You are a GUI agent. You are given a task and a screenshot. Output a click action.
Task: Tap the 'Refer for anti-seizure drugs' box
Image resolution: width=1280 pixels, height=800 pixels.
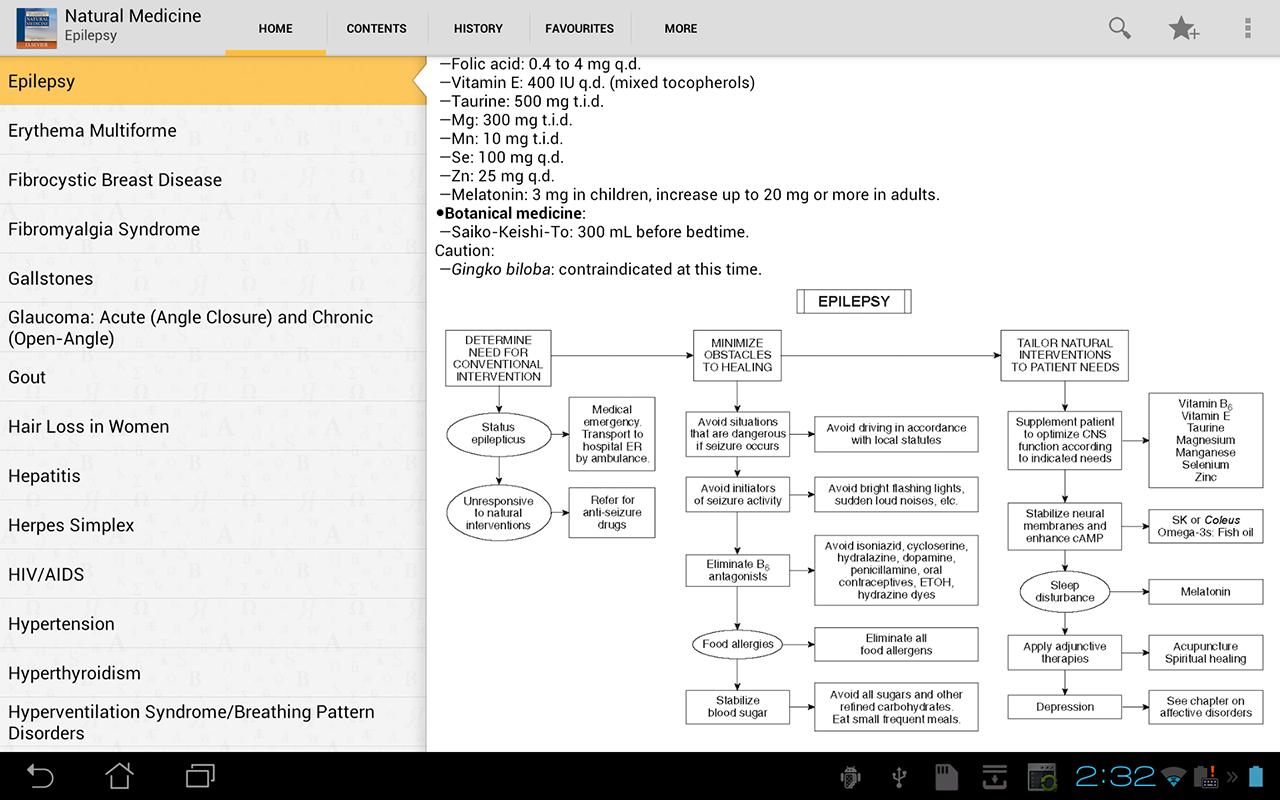(612, 513)
